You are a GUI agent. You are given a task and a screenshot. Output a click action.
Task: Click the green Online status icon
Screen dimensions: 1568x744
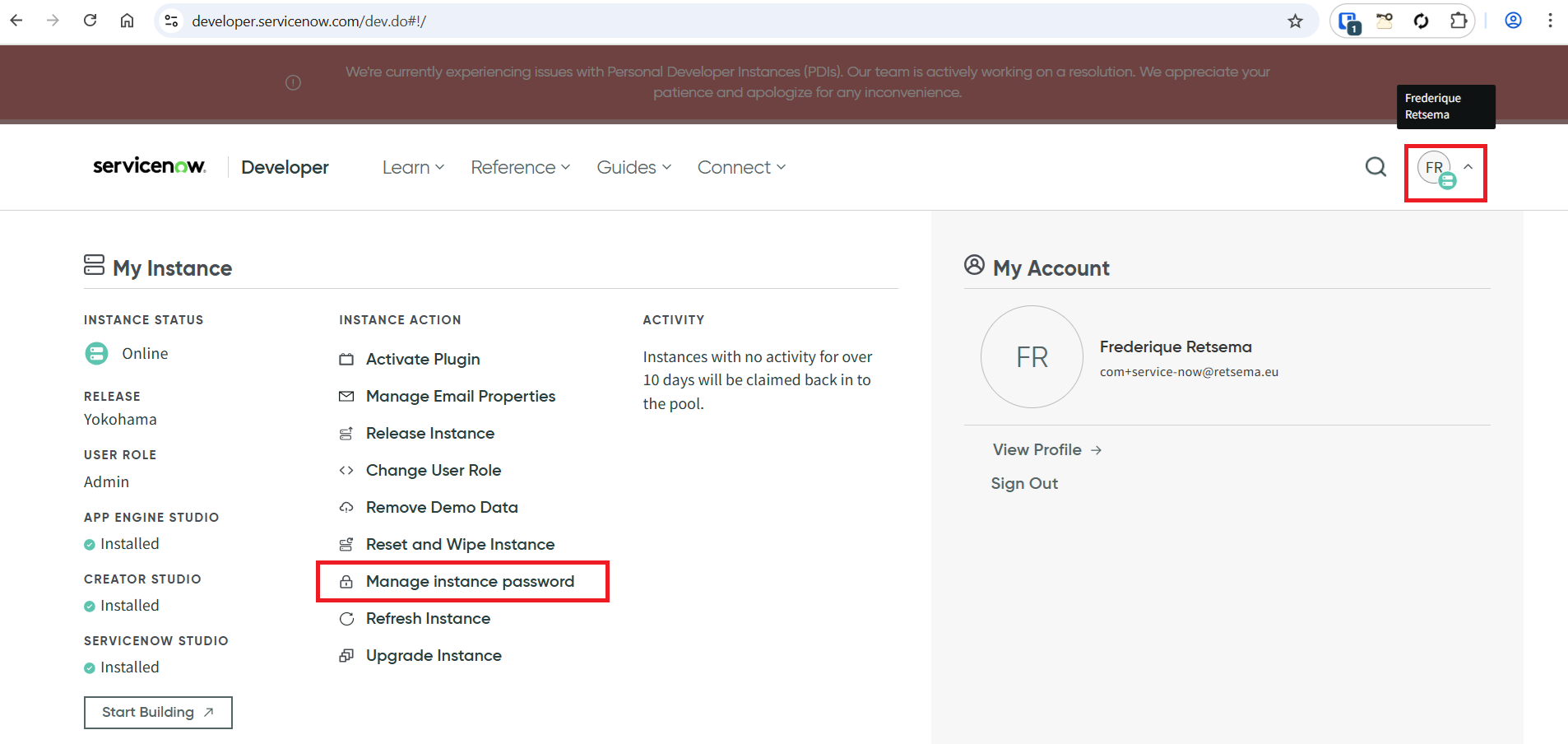(x=96, y=354)
